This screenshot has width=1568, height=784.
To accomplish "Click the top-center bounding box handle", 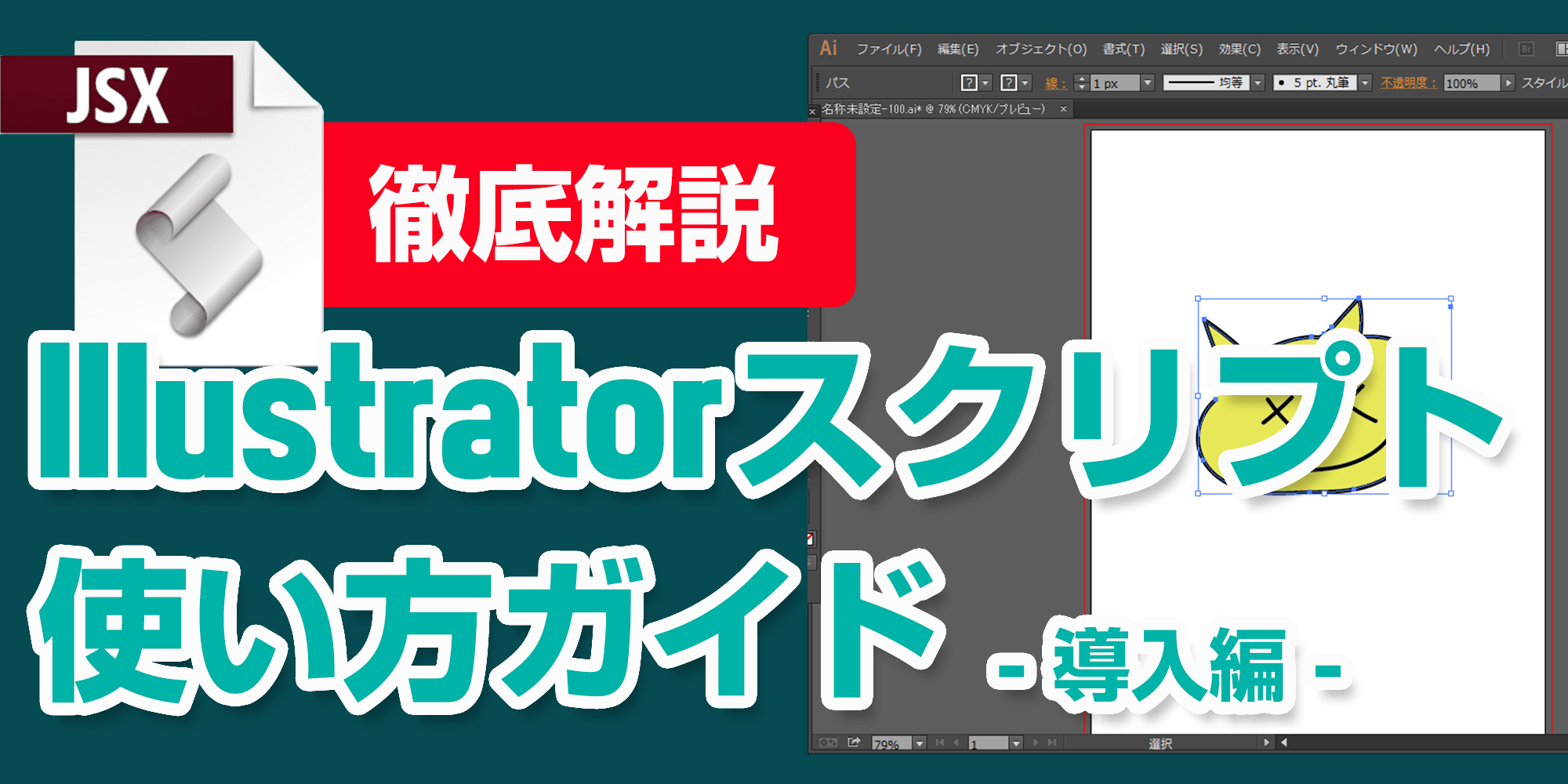I will click(1324, 299).
